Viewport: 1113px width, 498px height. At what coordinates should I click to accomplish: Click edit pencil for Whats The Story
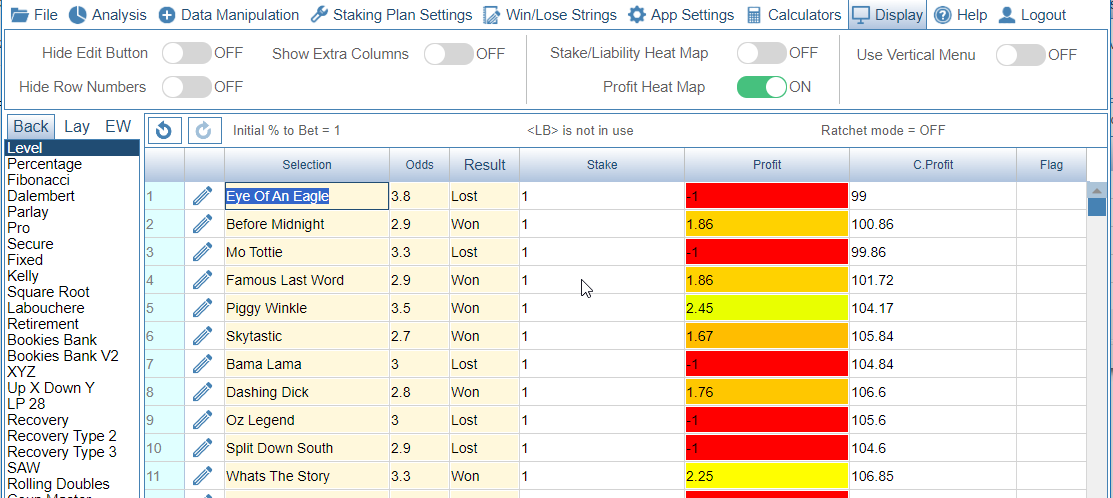(203, 476)
